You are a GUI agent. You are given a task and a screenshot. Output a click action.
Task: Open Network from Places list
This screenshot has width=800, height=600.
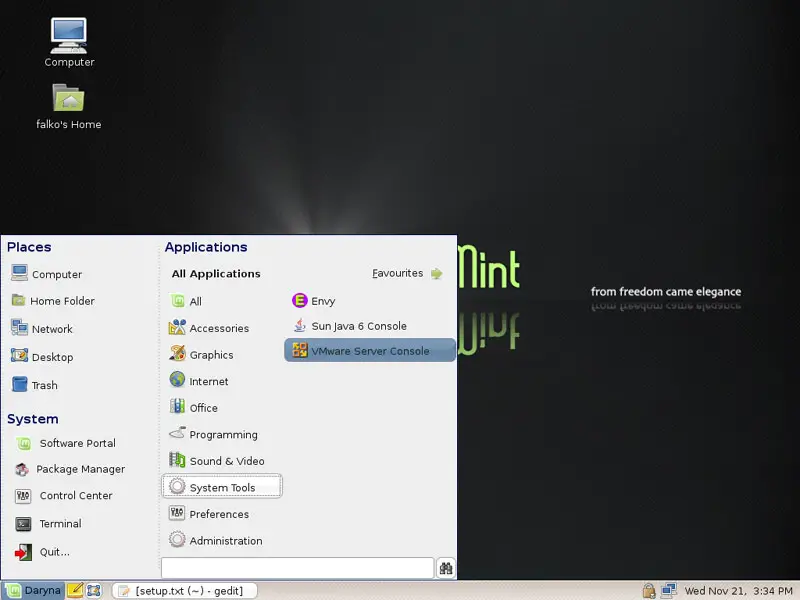click(x=42, y=329)
